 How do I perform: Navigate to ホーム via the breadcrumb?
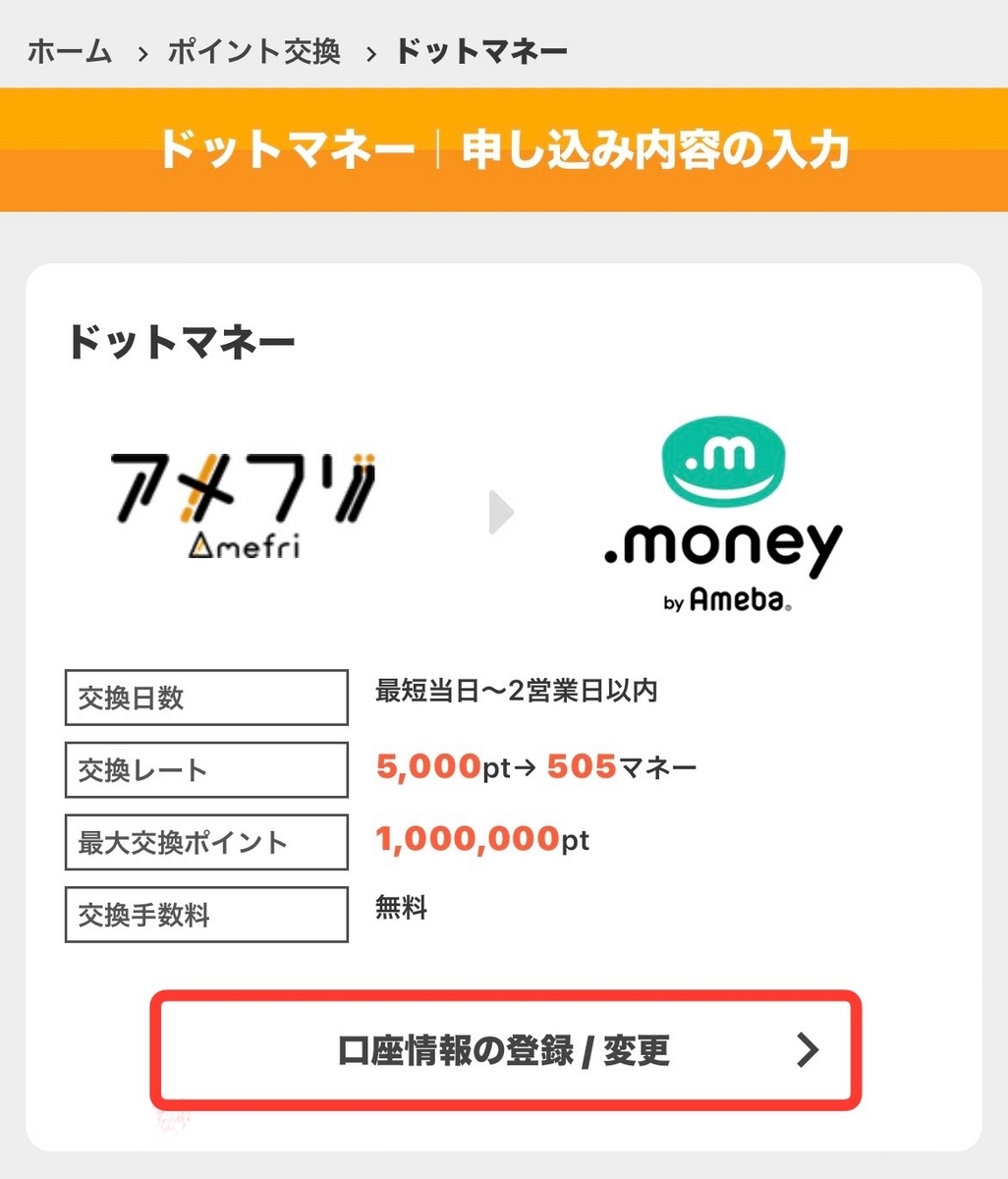coord(70,54)
